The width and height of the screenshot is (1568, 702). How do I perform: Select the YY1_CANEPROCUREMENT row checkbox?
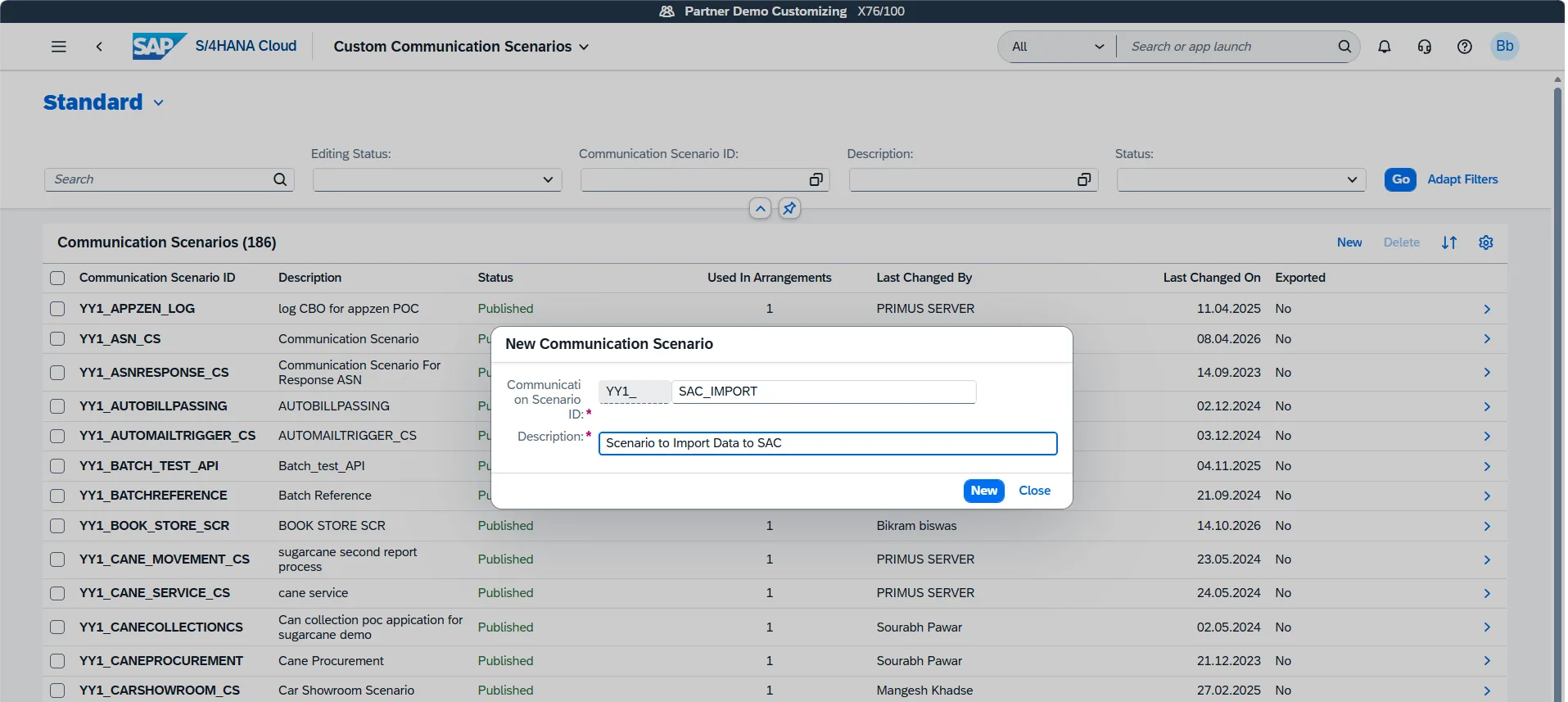pyautogui.click(x=57, y=661)
